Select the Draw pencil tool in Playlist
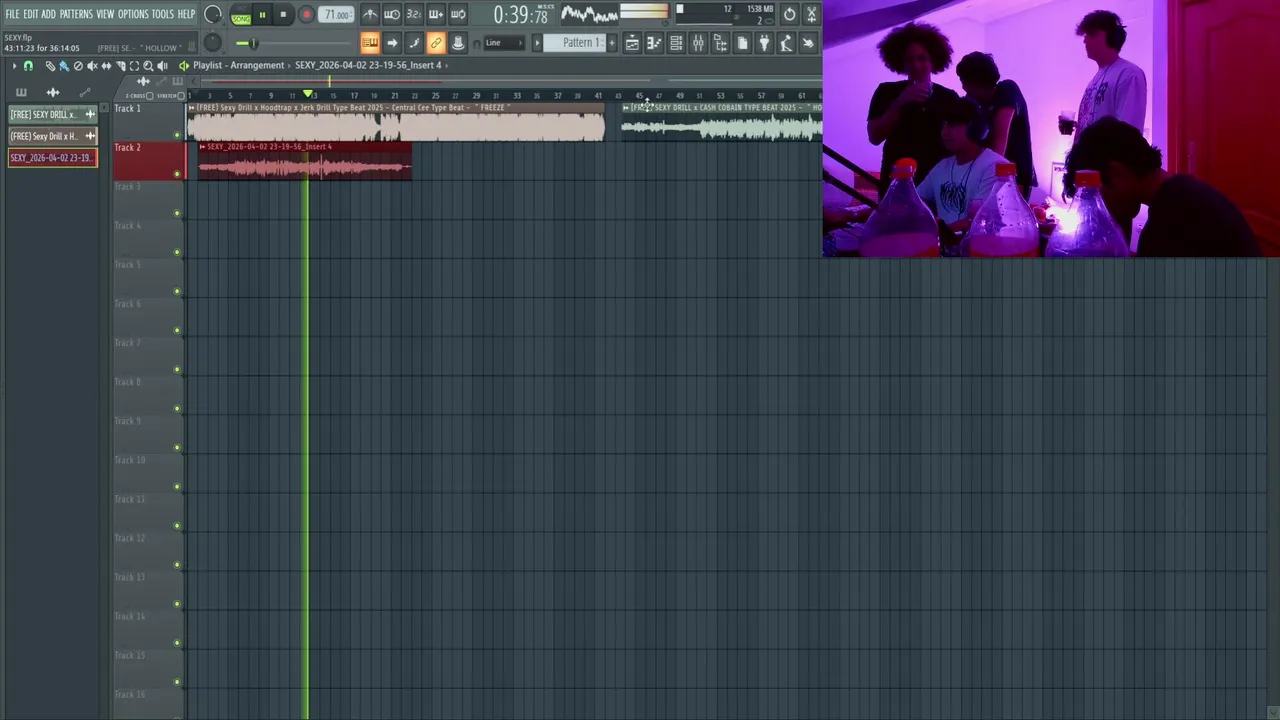 click(x=50, y=66)
